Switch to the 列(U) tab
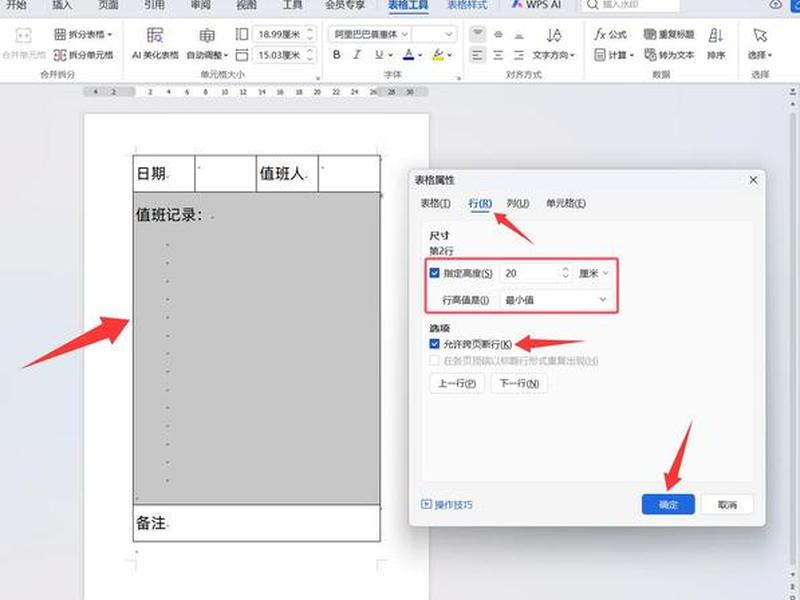The image size is (800, 600). 518,203
